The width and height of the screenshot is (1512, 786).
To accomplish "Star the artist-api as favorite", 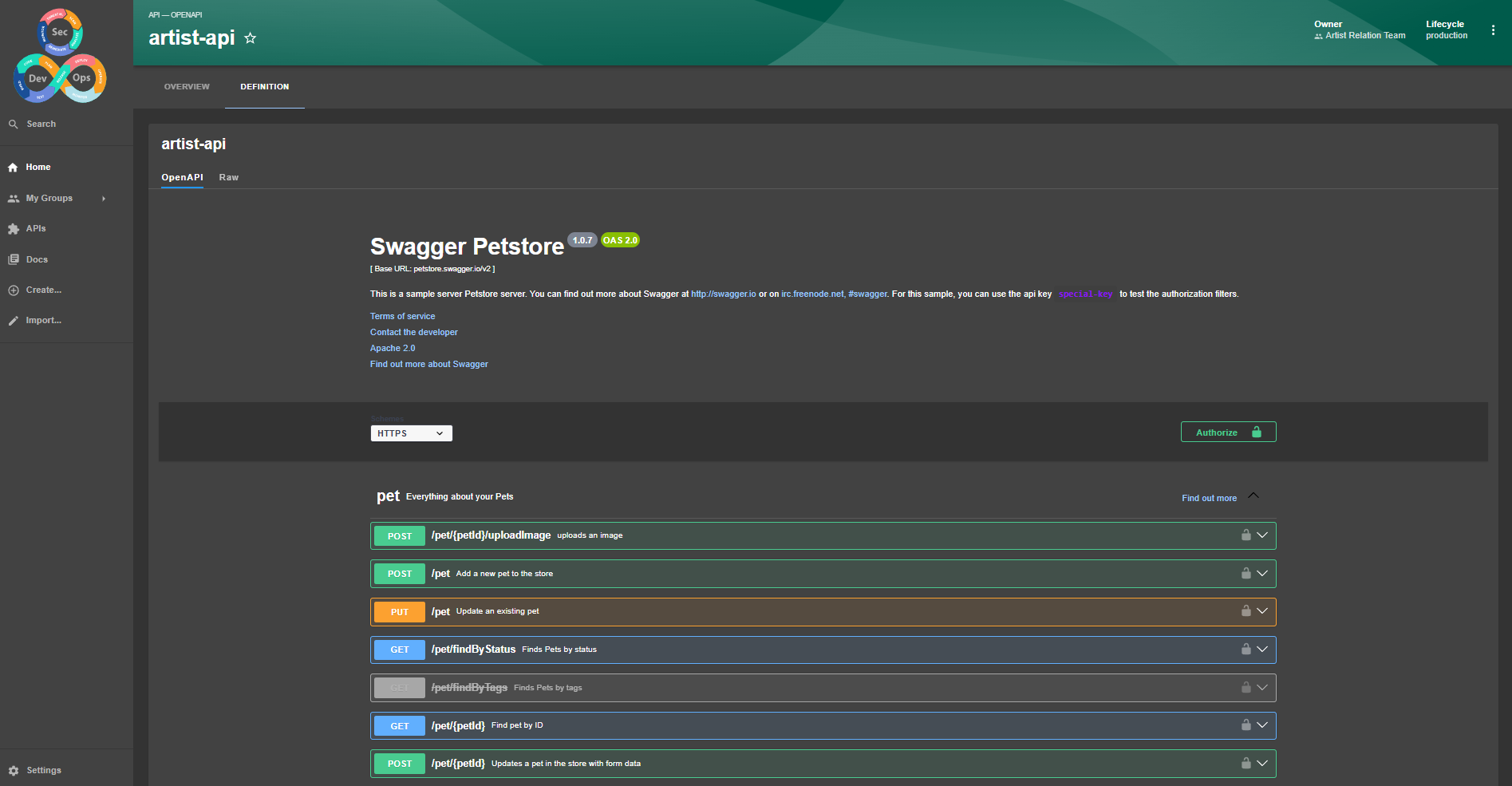I will click(250, 38).
